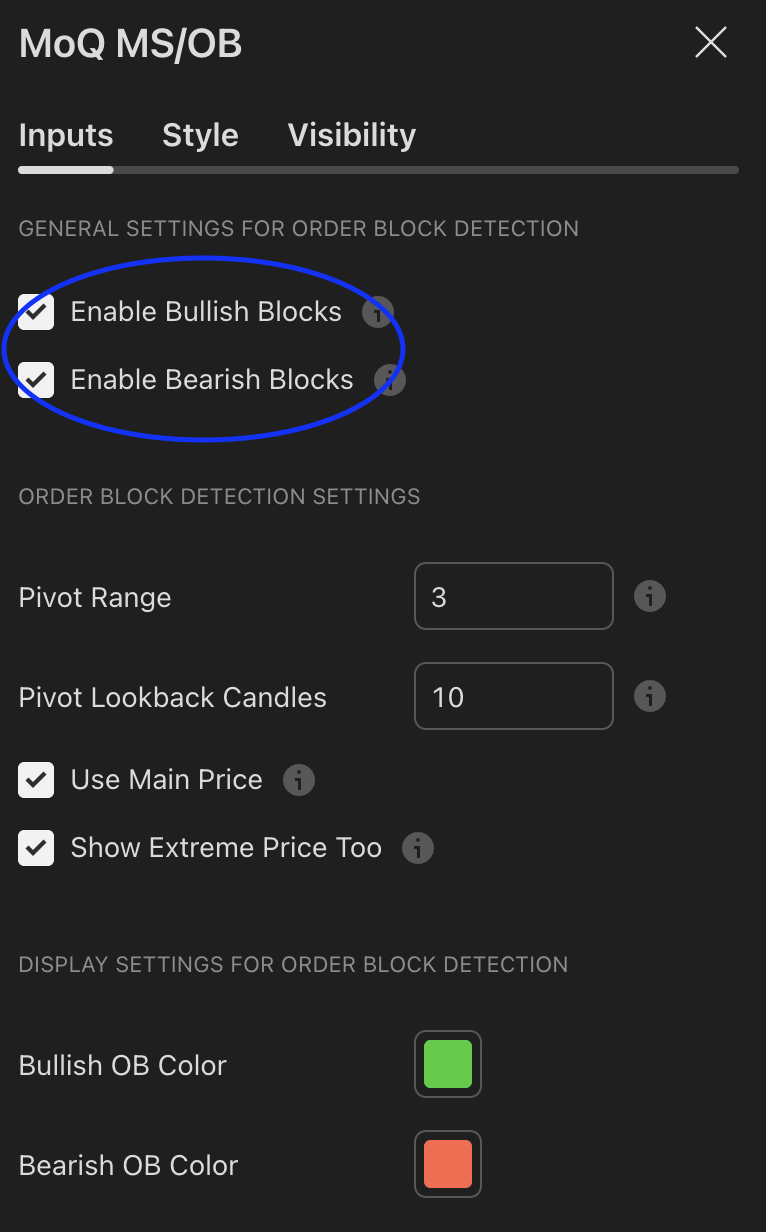
Task: Toggle the Use Main Price checkbox
Action: (x=36, y=780)
